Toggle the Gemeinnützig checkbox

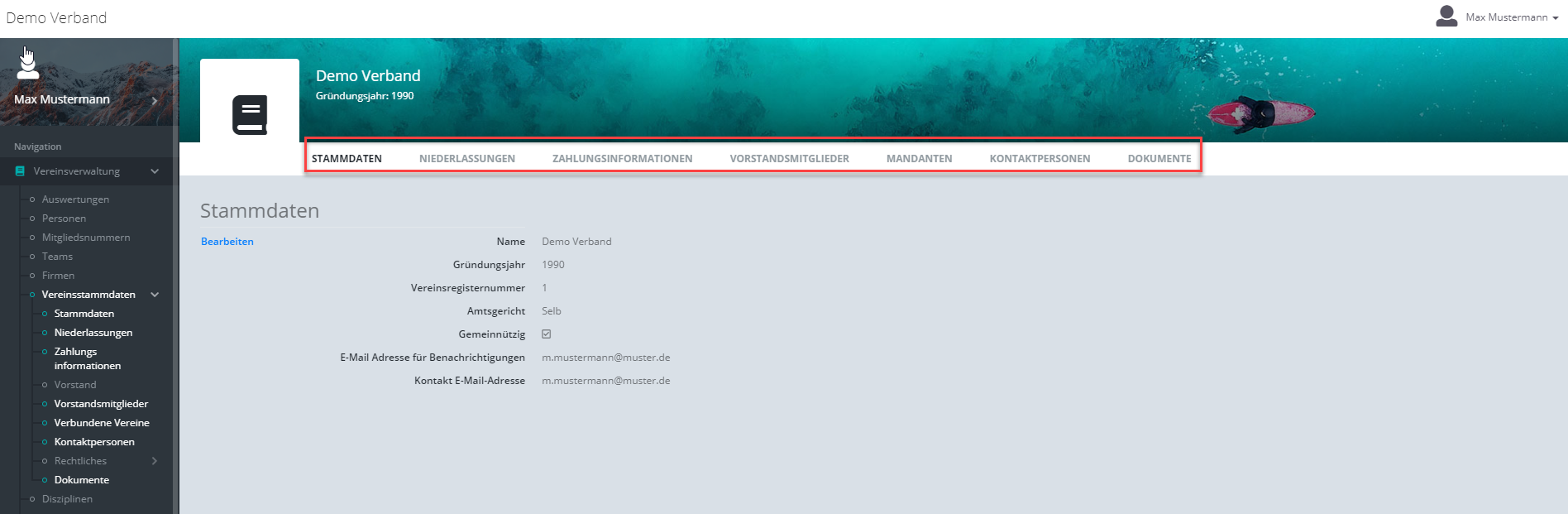[547, 334]
